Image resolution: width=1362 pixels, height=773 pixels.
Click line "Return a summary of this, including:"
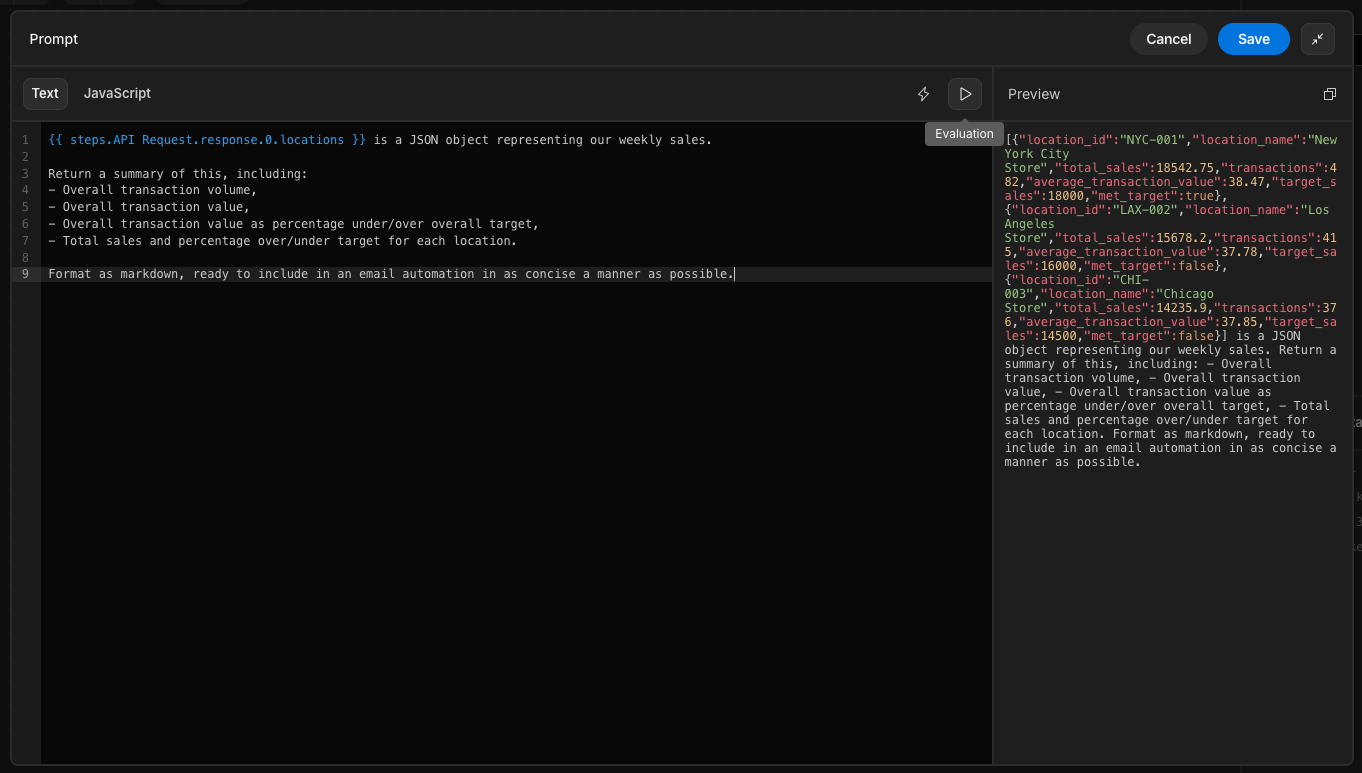178,174
